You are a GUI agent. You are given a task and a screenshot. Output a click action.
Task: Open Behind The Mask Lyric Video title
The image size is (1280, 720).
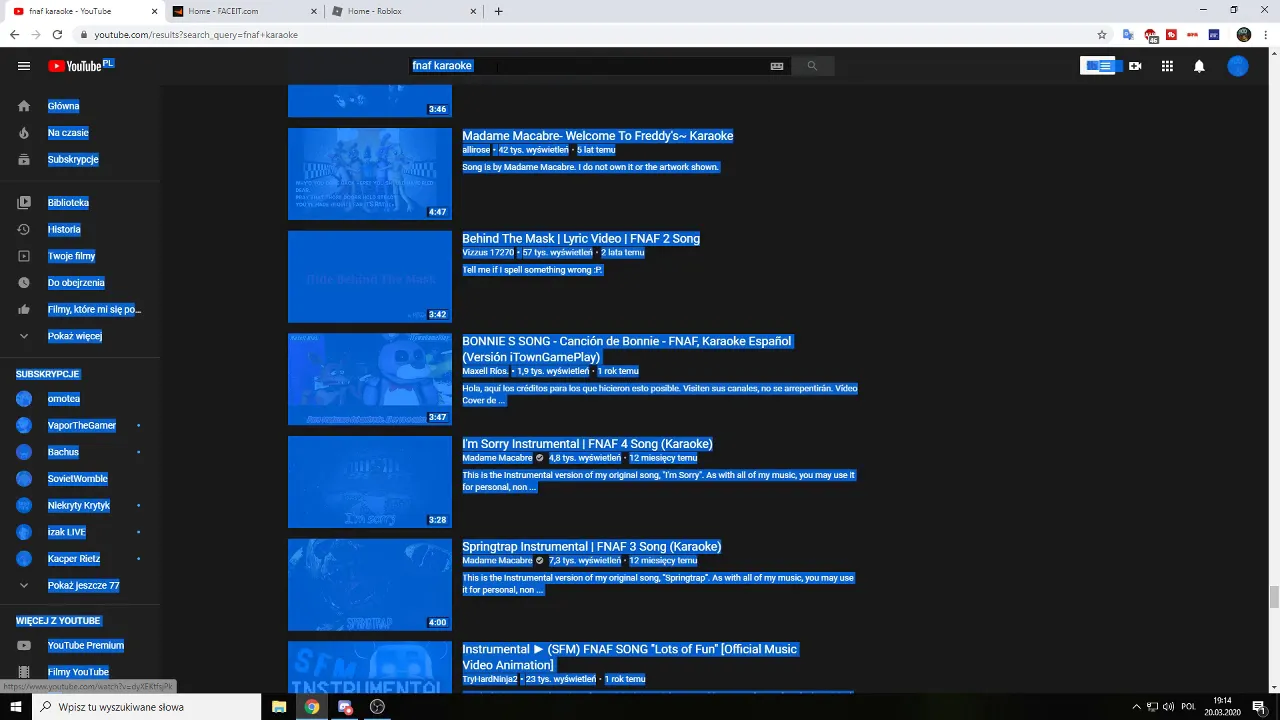pos(581,239)
